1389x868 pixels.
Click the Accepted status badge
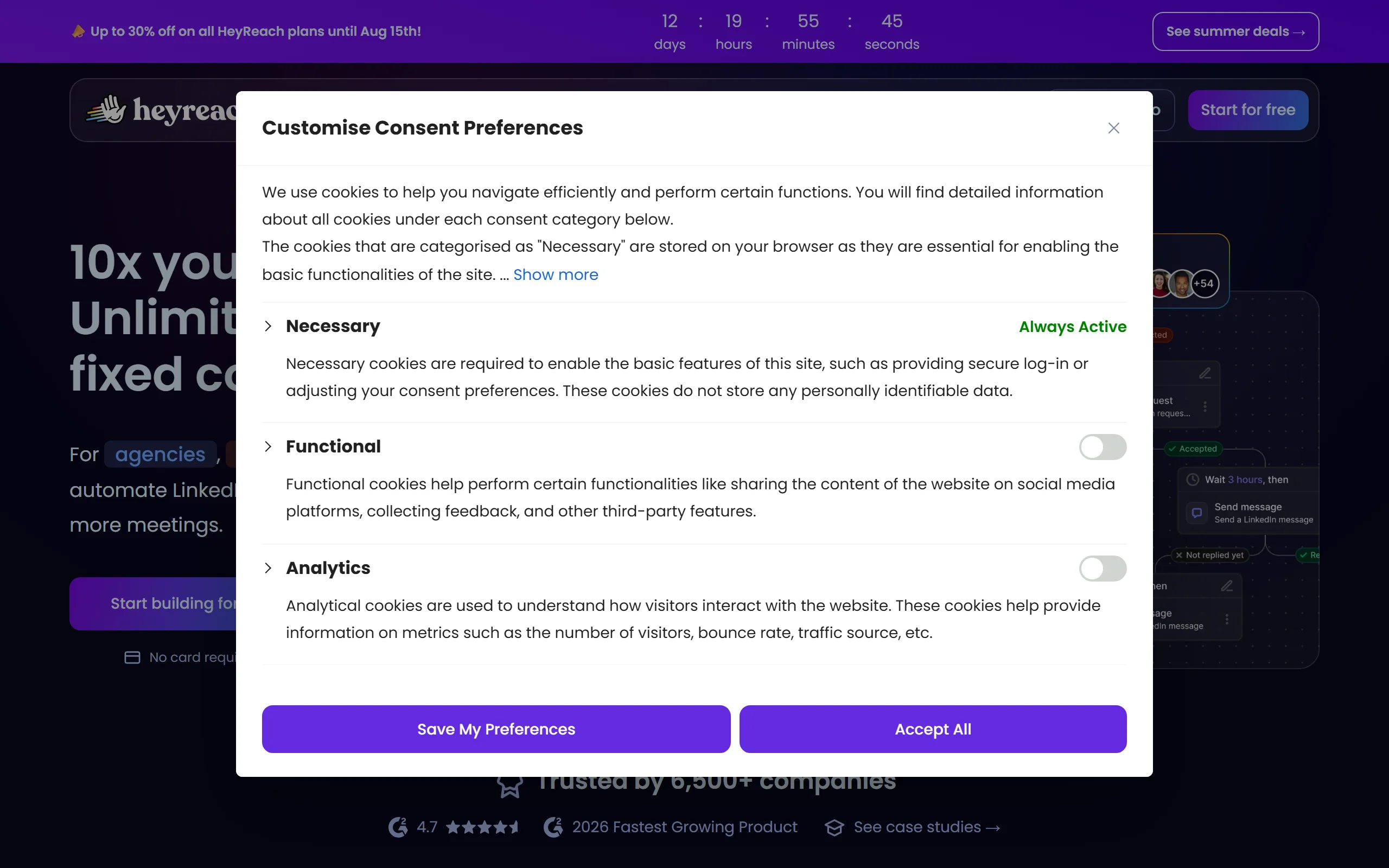point(1193,449)
